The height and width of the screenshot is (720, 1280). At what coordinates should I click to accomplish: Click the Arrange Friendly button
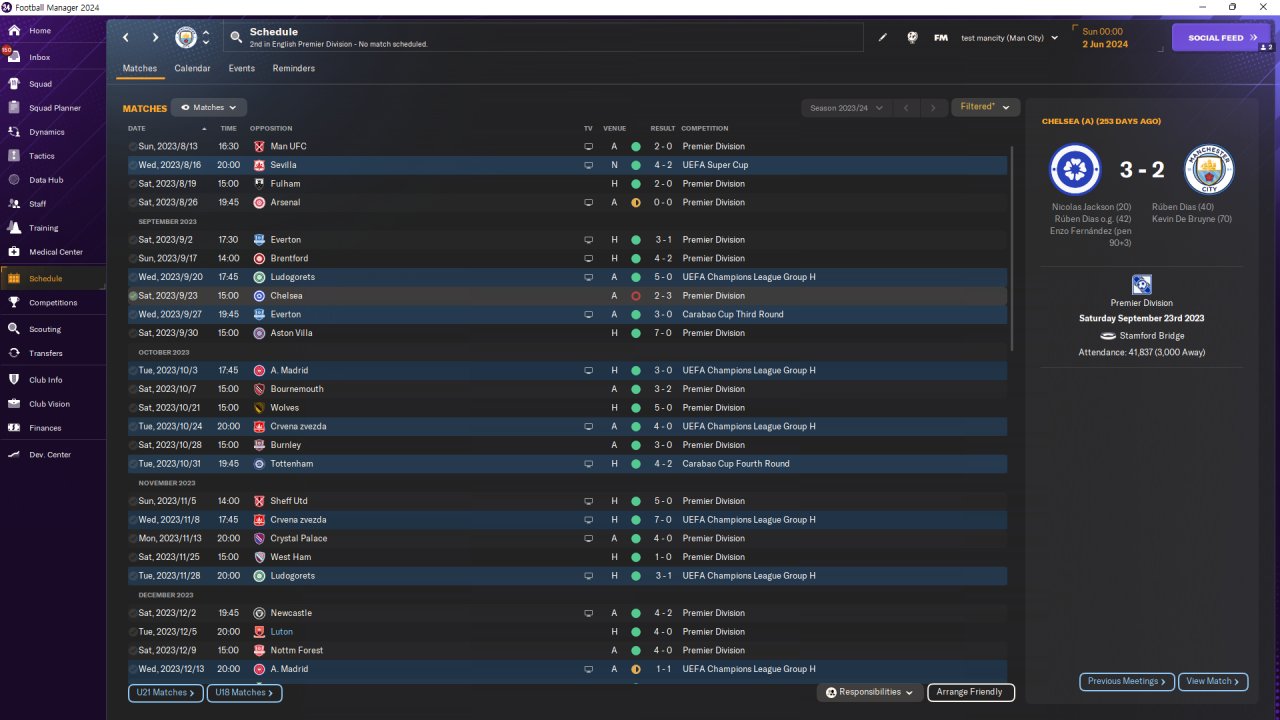(971, 692)
